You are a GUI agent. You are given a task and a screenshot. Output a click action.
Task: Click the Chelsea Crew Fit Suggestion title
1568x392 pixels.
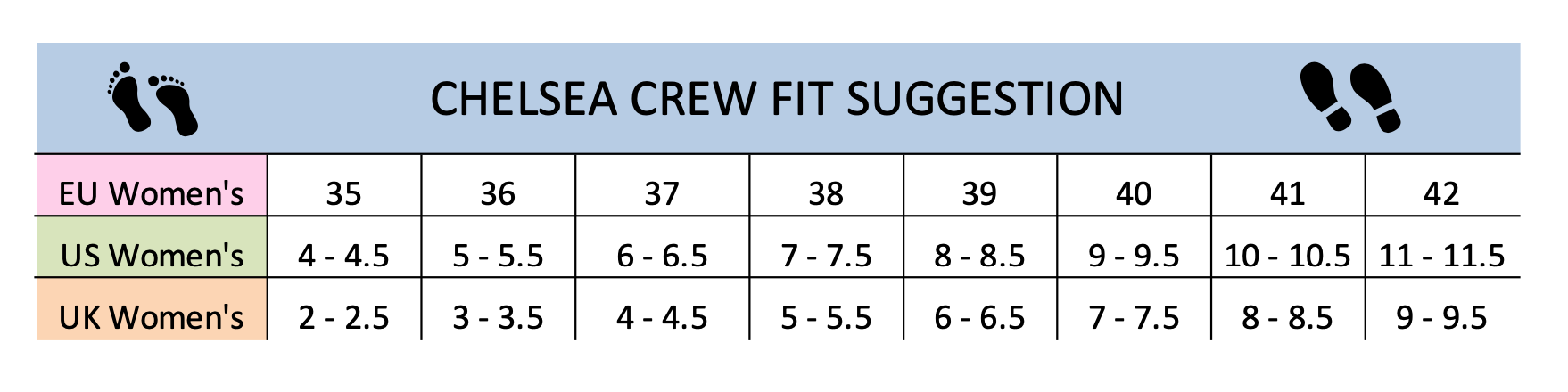(776, 99)
